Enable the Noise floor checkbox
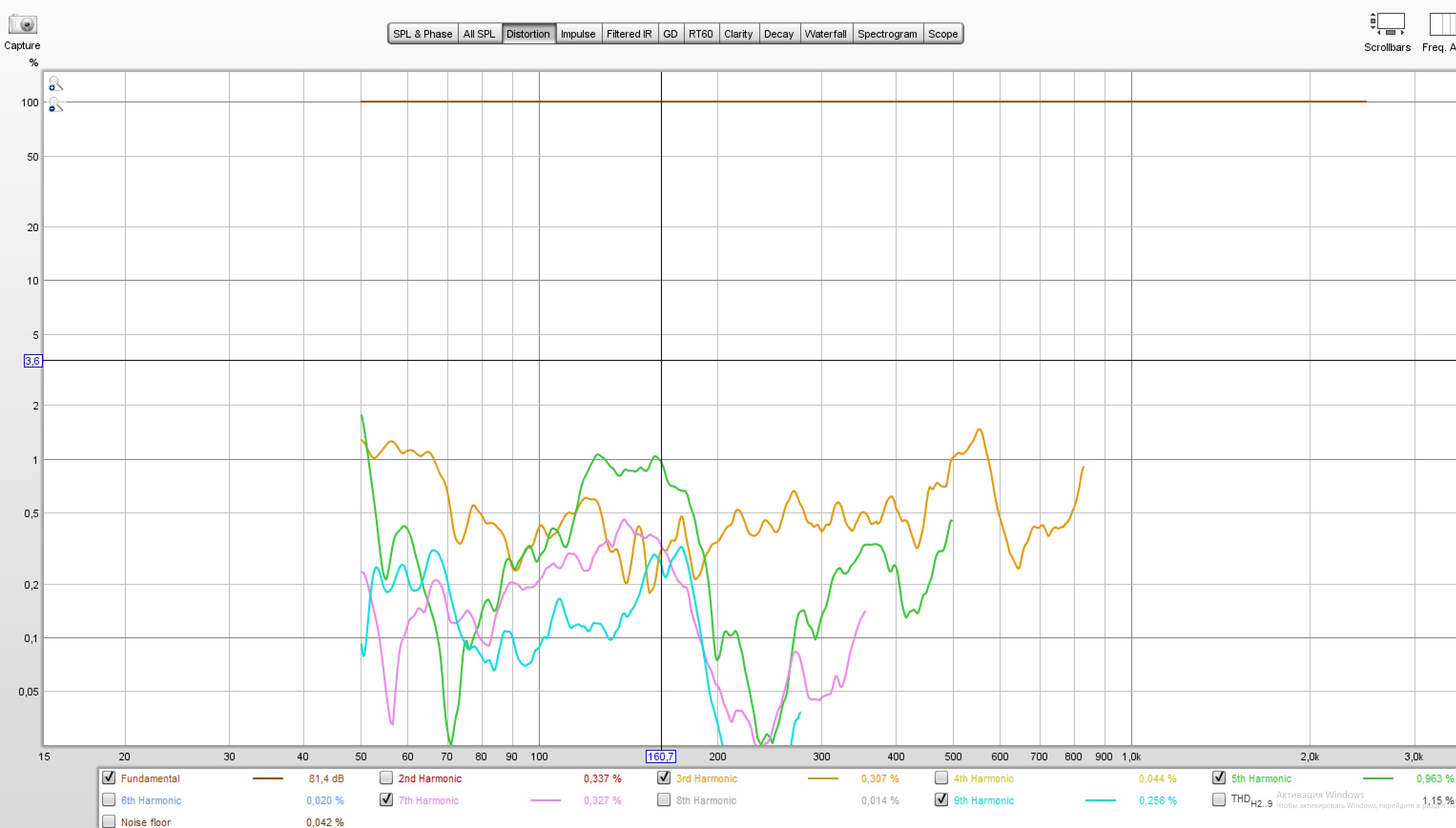The width and height of the screenshot is (1456, 828). click(x=109, y=821)
